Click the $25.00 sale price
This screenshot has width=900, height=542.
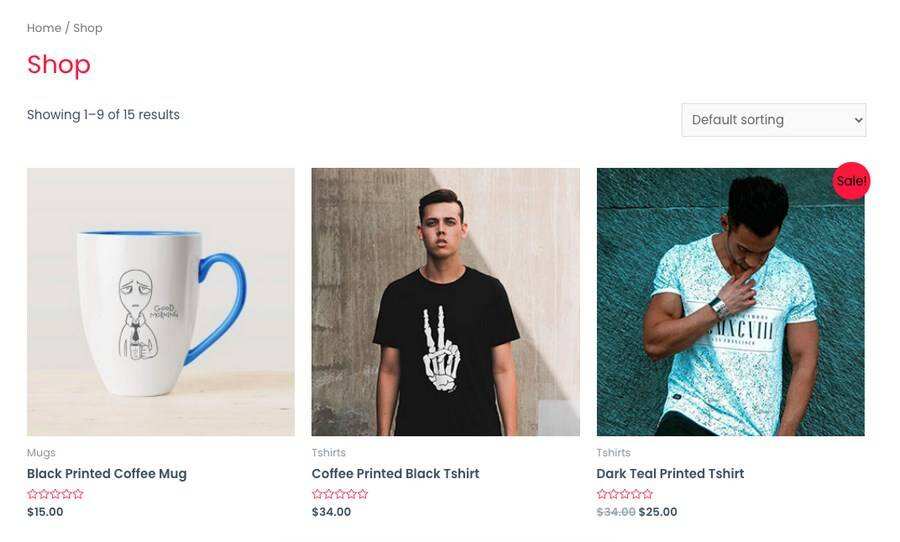coord(658,512)
